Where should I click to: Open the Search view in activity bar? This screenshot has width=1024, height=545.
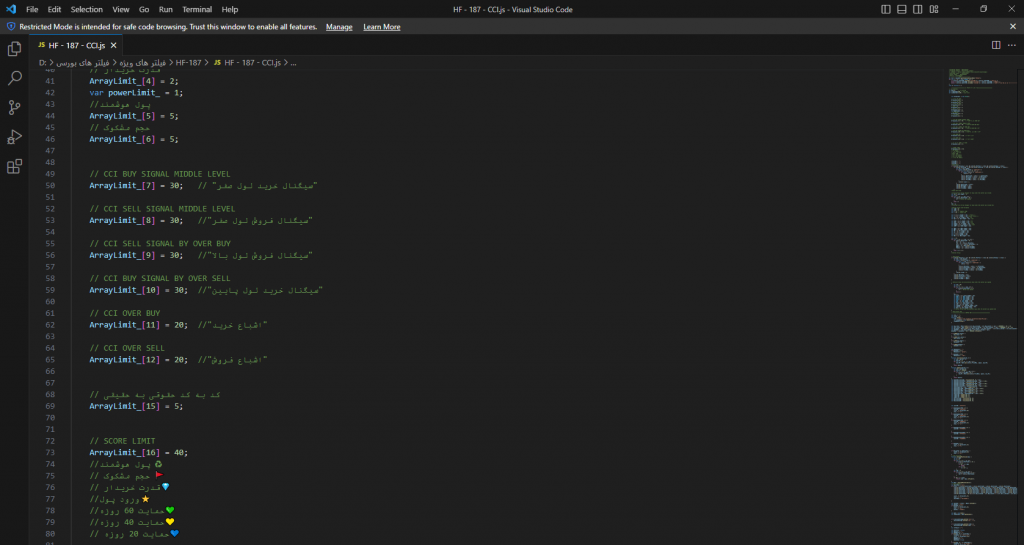(15, 78)
